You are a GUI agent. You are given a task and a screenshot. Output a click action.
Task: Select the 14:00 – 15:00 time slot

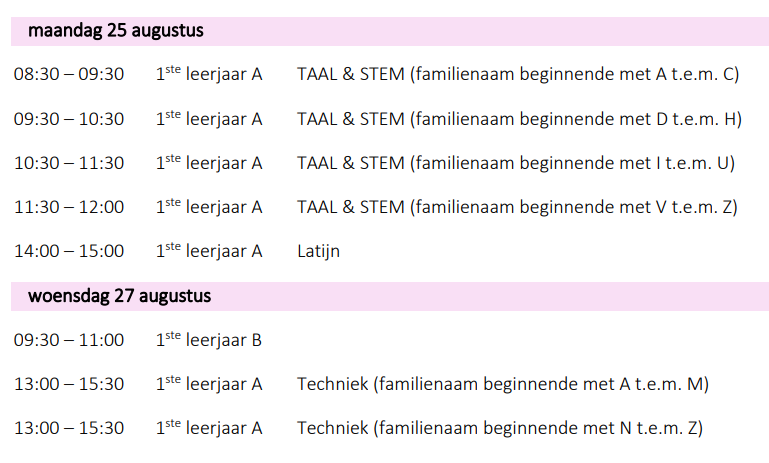(69, 252)
